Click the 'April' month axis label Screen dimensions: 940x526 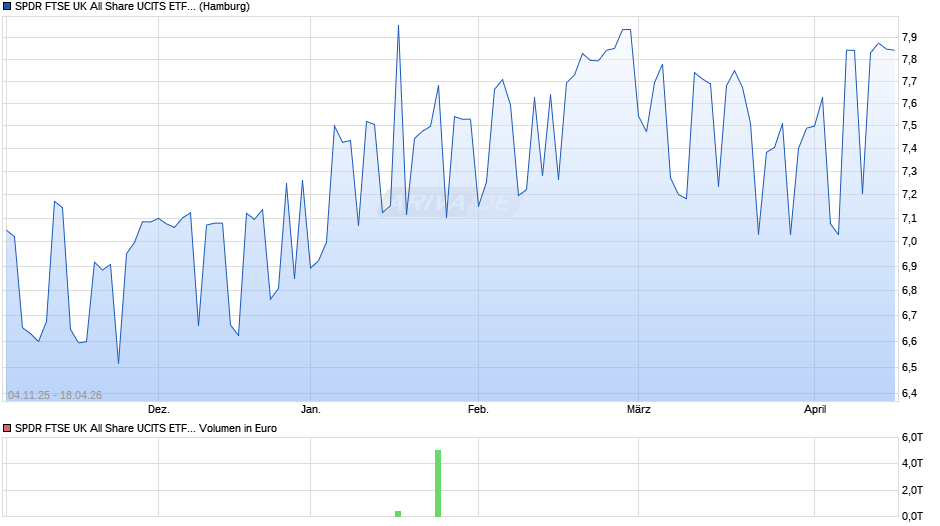click(815, 410)
